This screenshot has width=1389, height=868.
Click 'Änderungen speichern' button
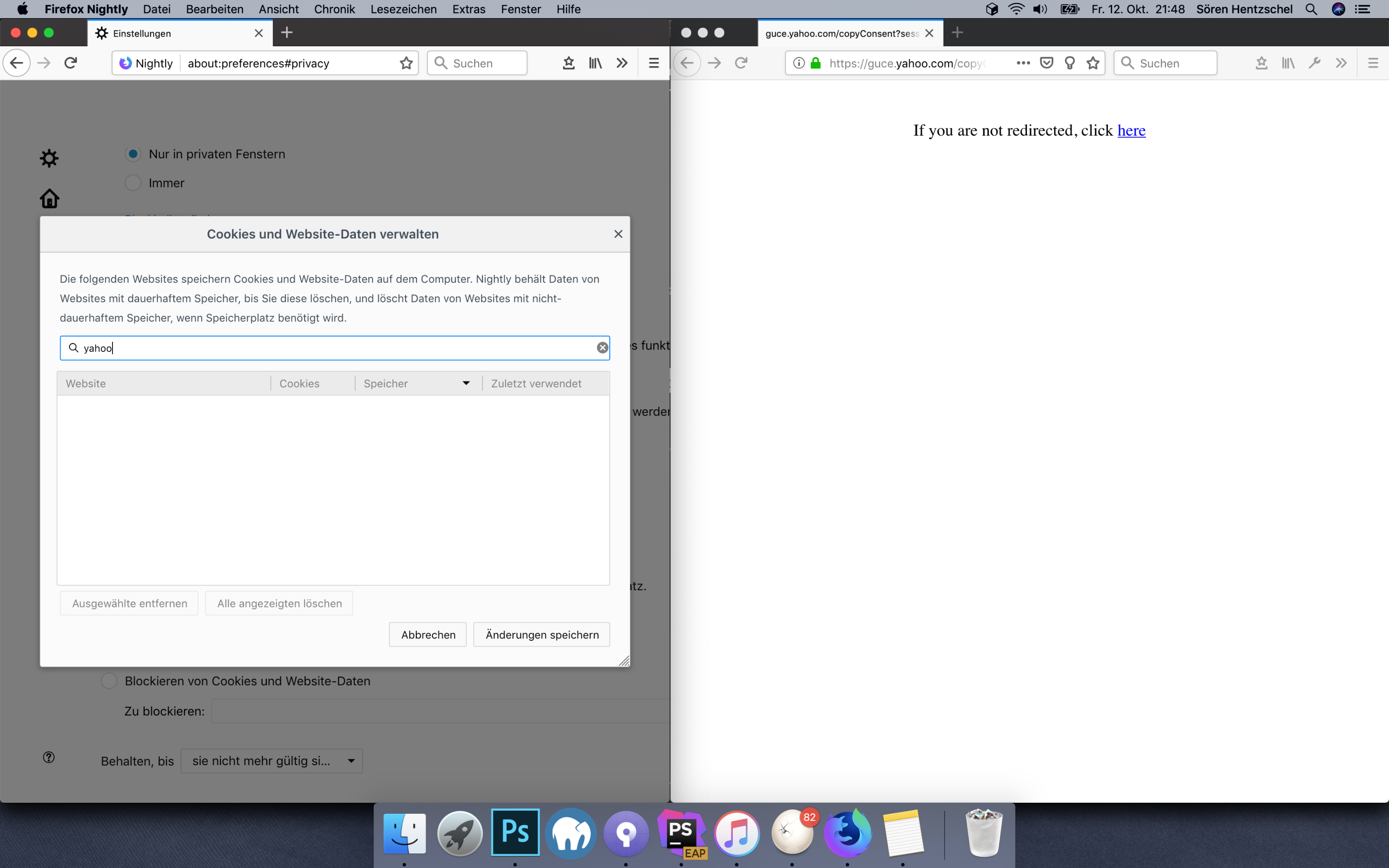point(541,634)
